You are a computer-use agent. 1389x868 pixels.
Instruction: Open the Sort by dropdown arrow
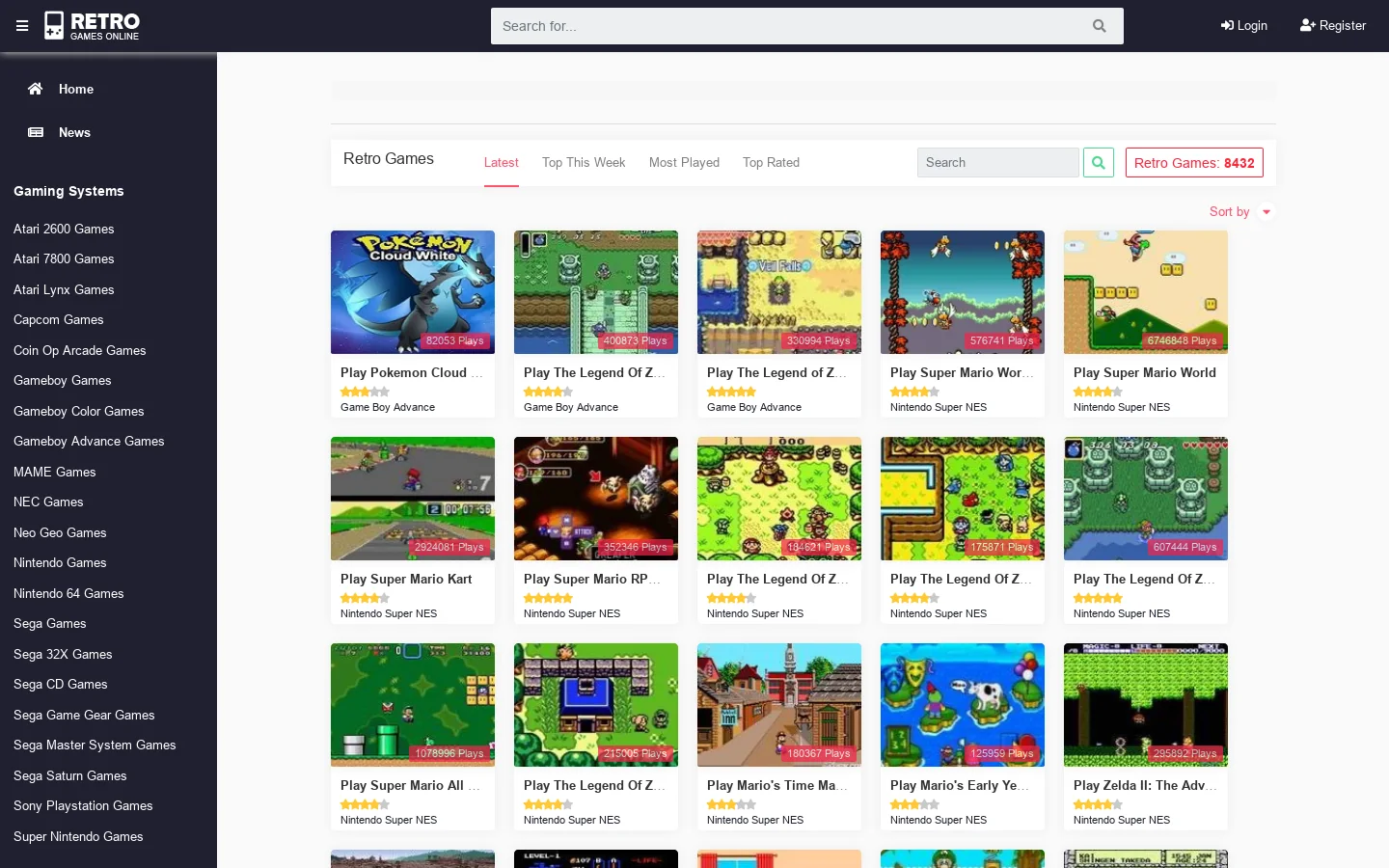coord(1266,212)
